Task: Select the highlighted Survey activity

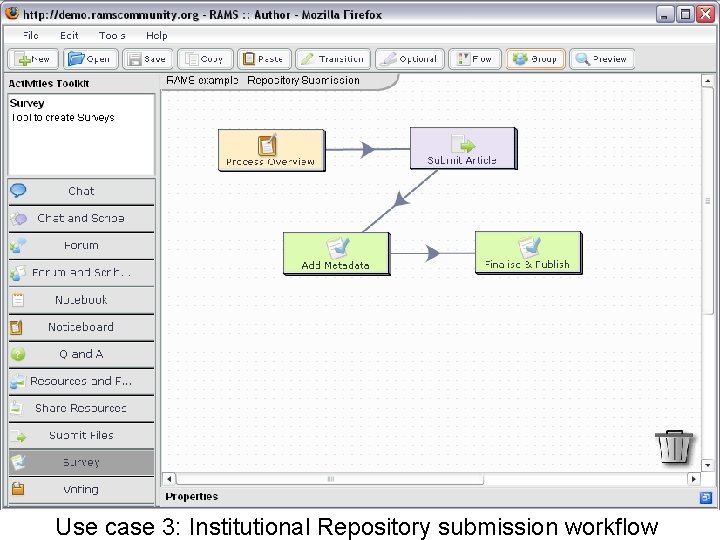Action: click(81, 462)
